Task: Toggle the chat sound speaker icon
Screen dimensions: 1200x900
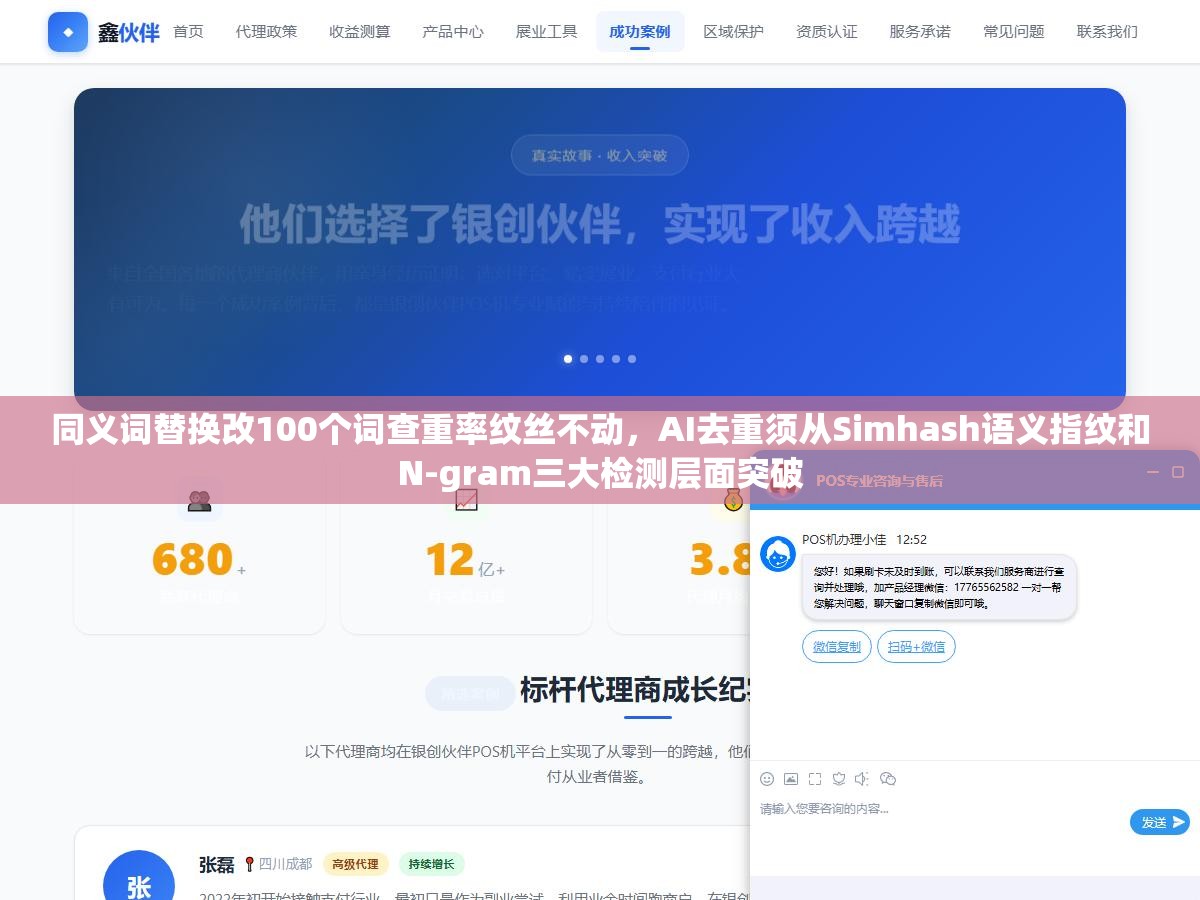Action: pyautogui.click(x=863, y=779)
